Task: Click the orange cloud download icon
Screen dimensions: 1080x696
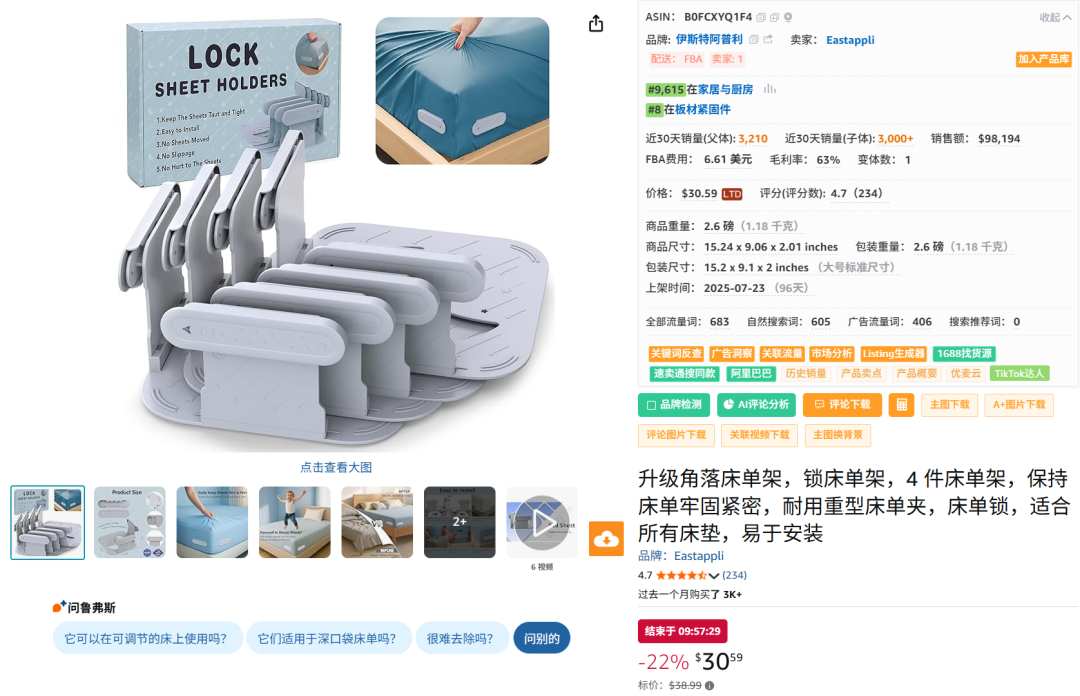Action: pyautogui.click(x=606, y=538)
